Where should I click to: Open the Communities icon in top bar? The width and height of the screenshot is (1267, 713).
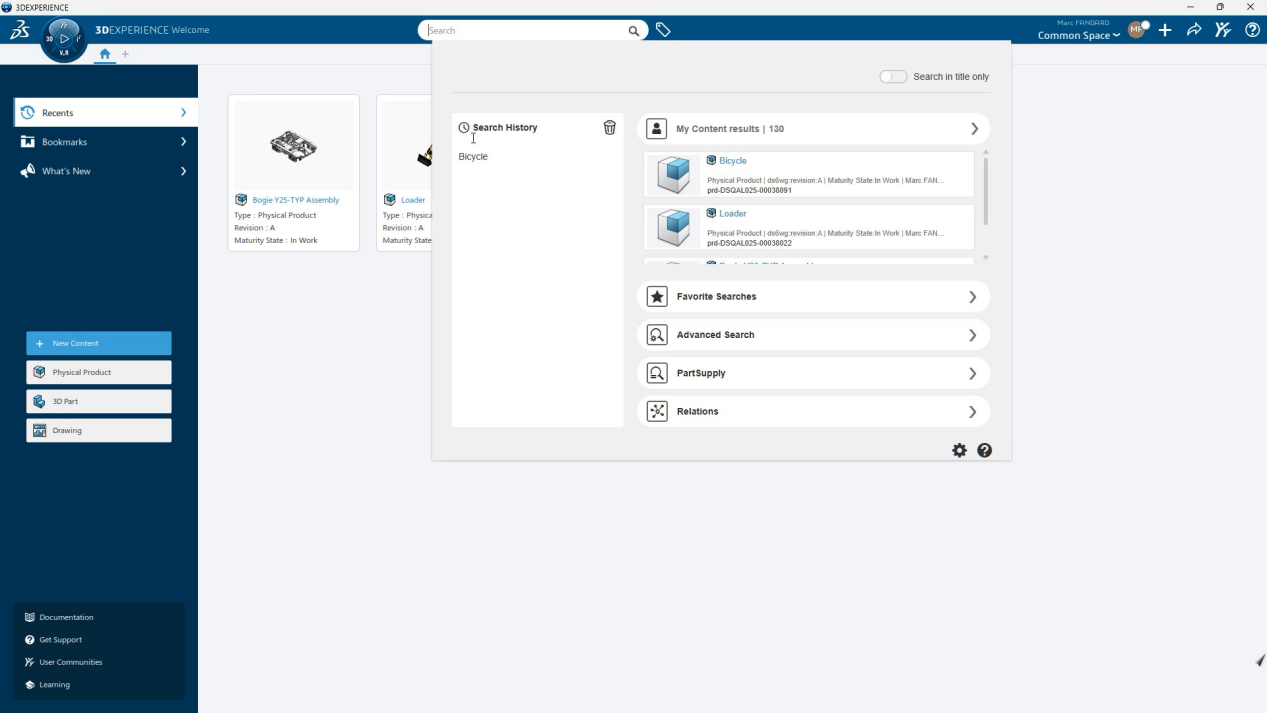click(1223, 30)
